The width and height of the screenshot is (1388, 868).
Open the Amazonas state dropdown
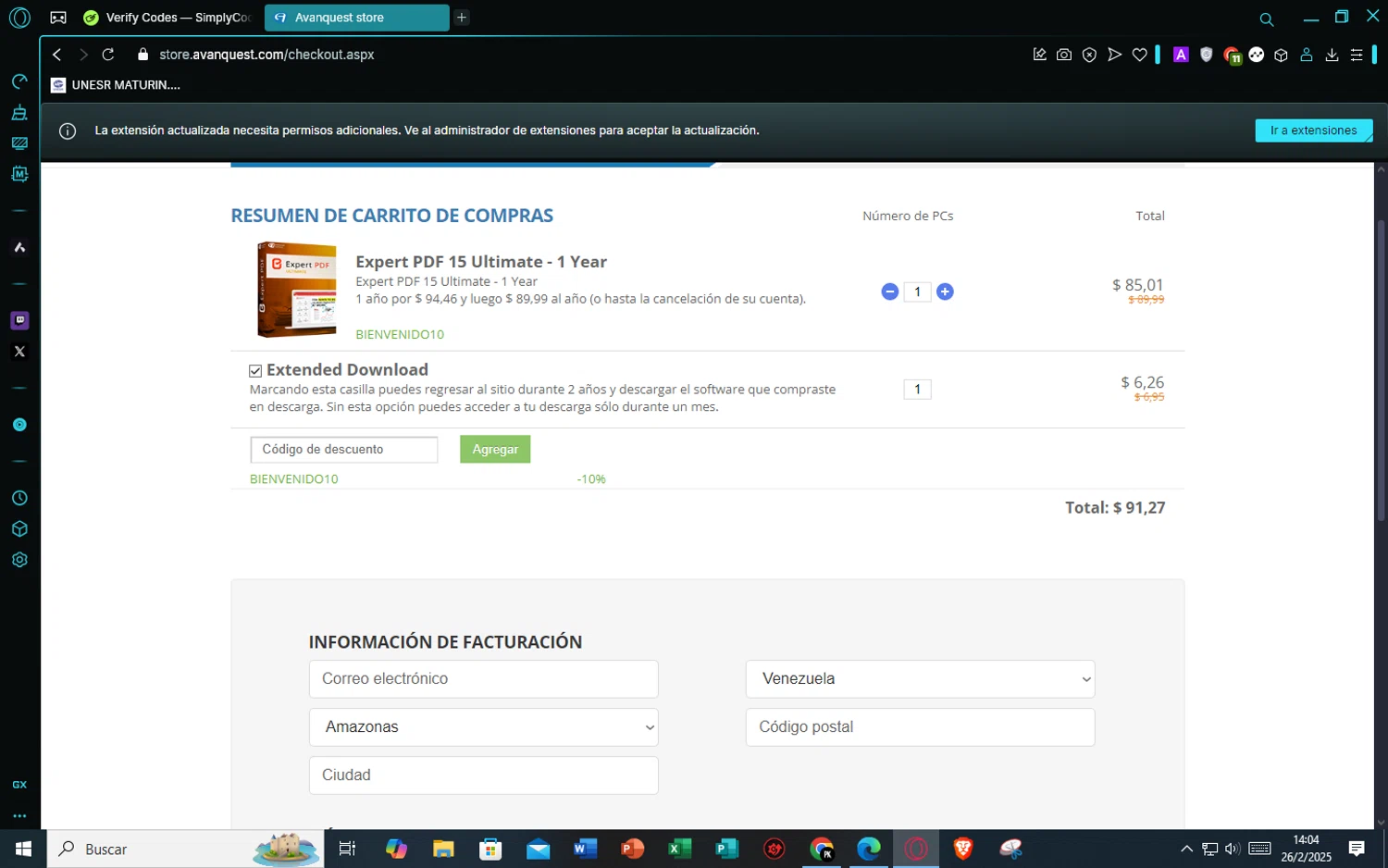pos(483,727)
